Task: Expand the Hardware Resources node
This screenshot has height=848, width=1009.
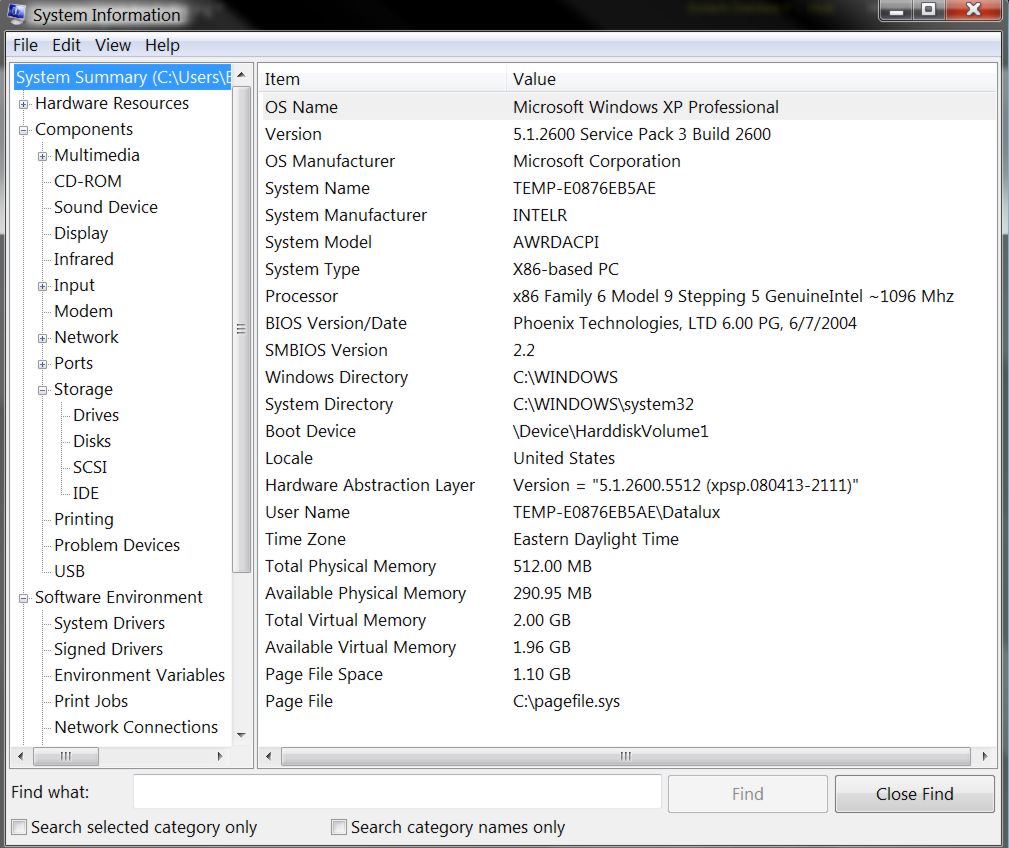Action: (x=24, y=104)
